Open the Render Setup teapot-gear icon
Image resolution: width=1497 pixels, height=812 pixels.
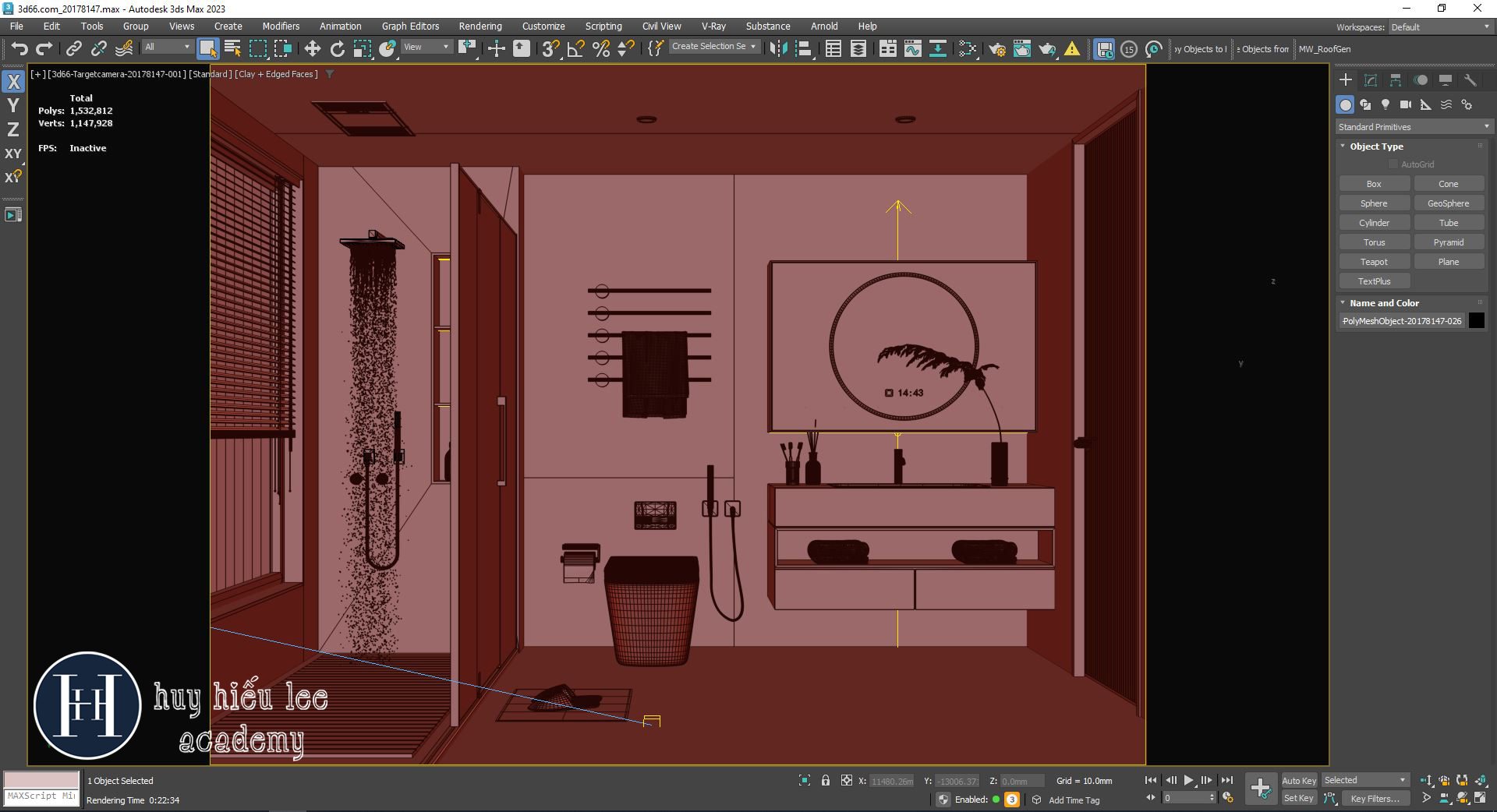pyautogui.click(x=998, y=48)
